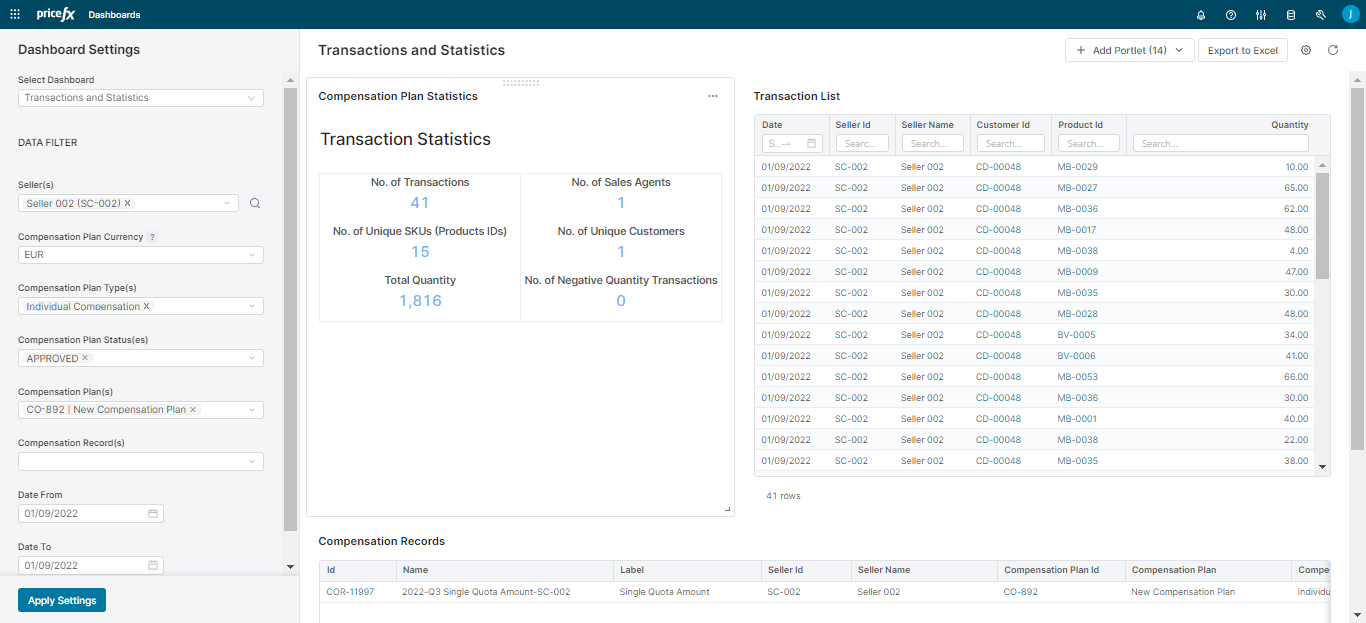This screenshot has height=623, width=1366.
Task: Open the user avatar J menu
Action: (x=1351, y=15)
